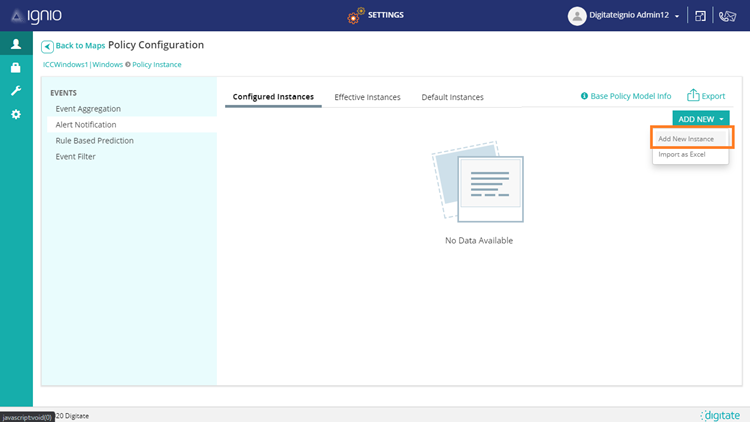Click the pop-out window icon in header
The width and height of the screenshot is (750, 422).
(701, 16)
